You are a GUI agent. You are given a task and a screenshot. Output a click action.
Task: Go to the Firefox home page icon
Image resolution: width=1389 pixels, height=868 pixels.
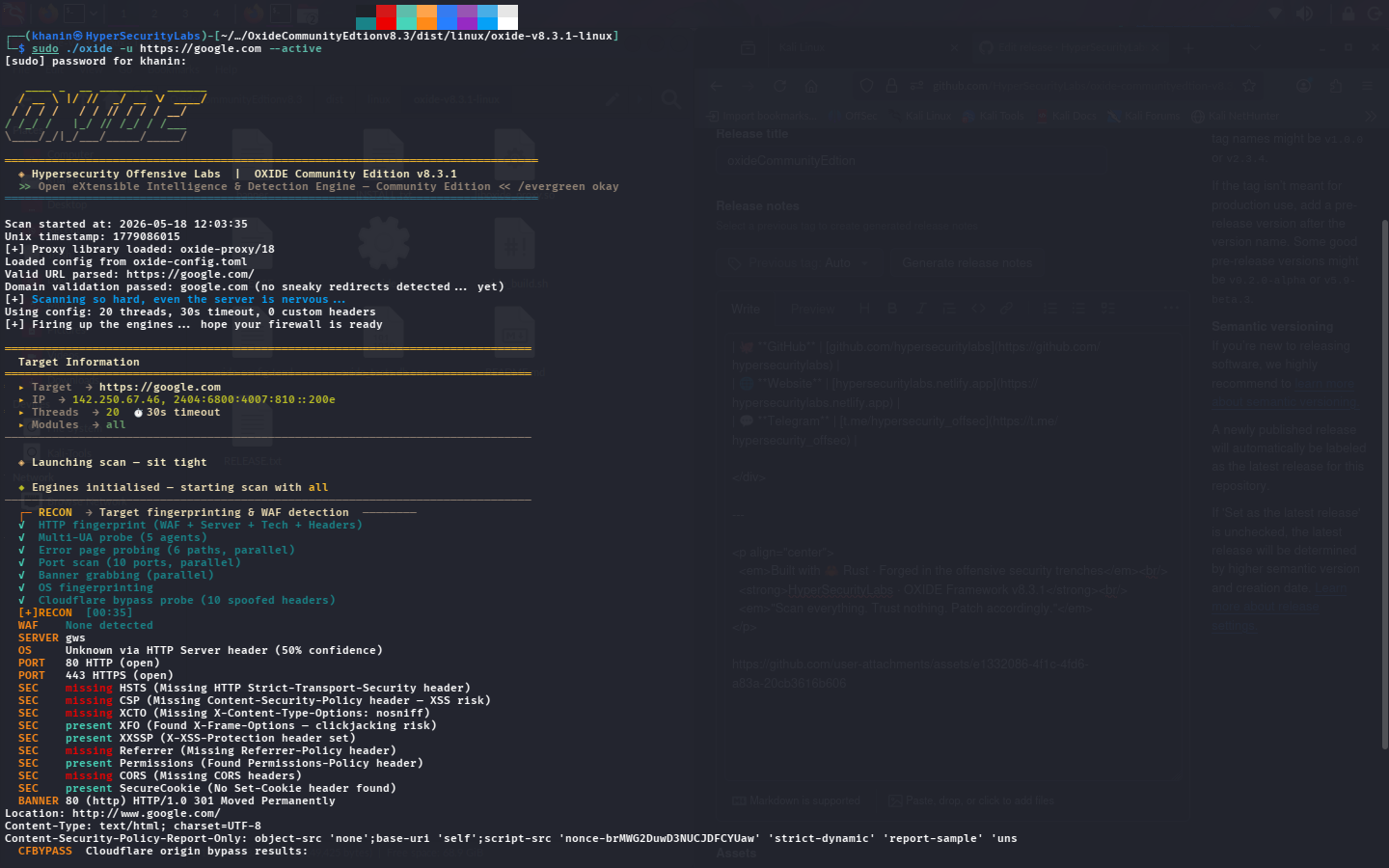pyautogui.click(x=811, y=86)
